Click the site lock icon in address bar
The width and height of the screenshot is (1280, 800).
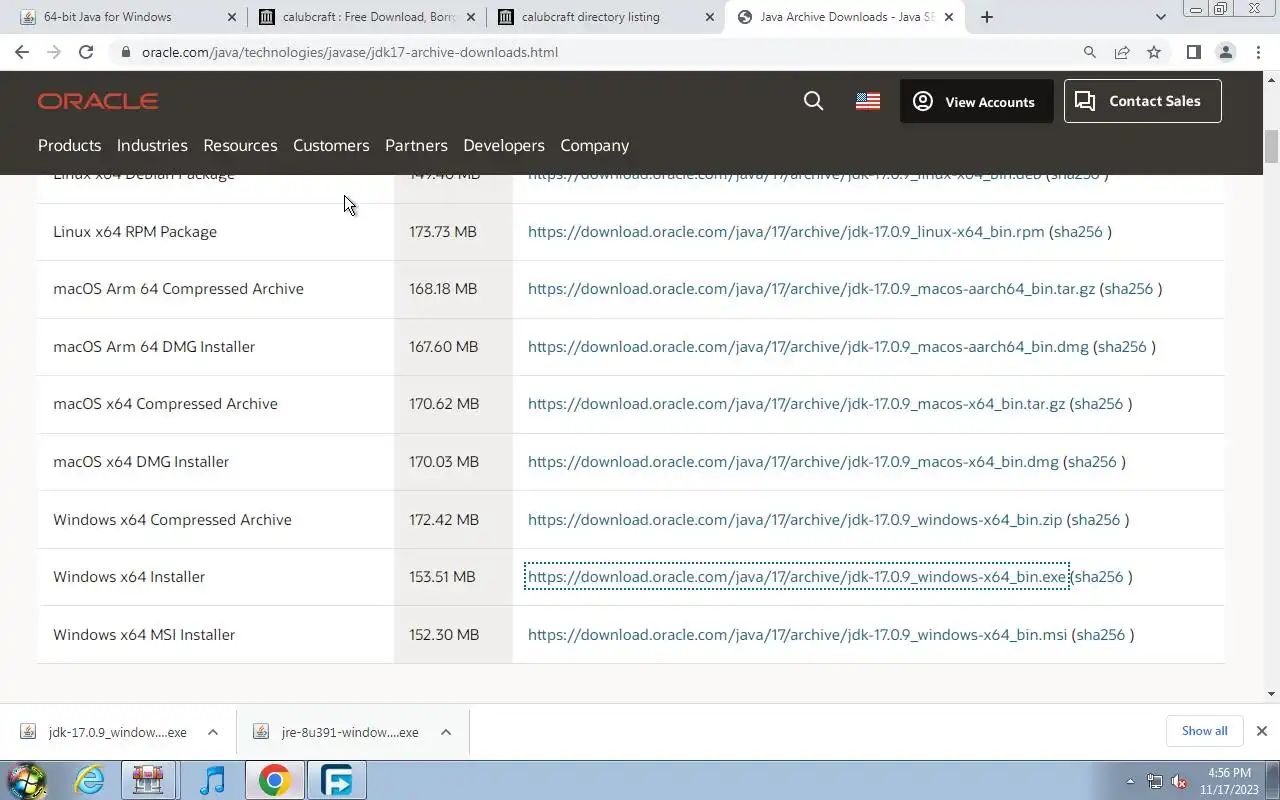124,52
